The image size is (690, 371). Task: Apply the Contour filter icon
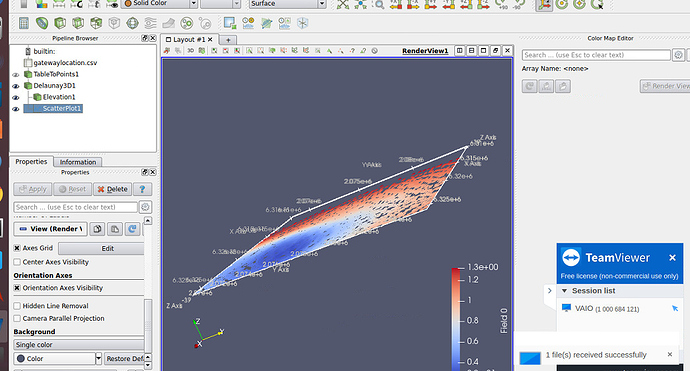(x=42, y=23)
